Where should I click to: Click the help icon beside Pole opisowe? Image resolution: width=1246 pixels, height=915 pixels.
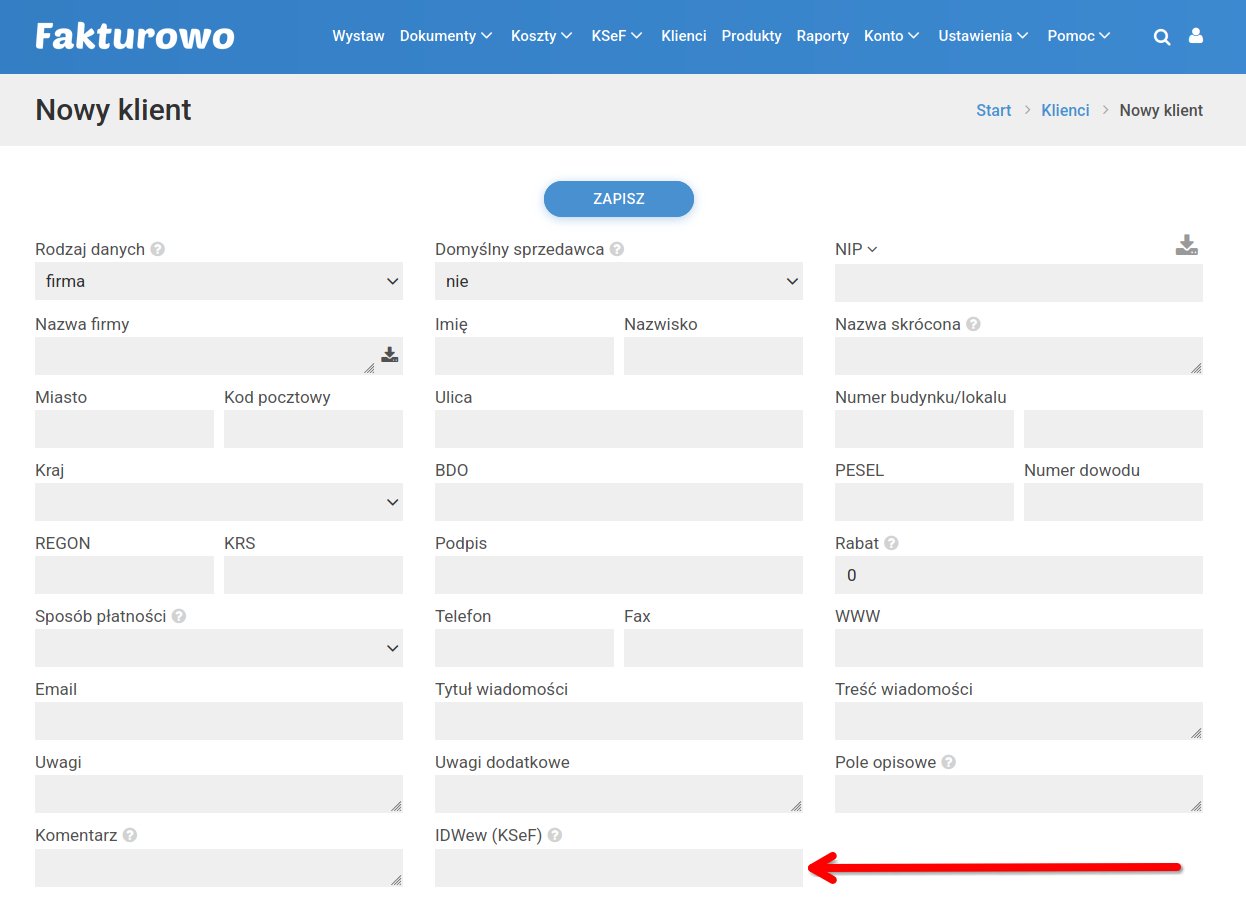(948, 762)
